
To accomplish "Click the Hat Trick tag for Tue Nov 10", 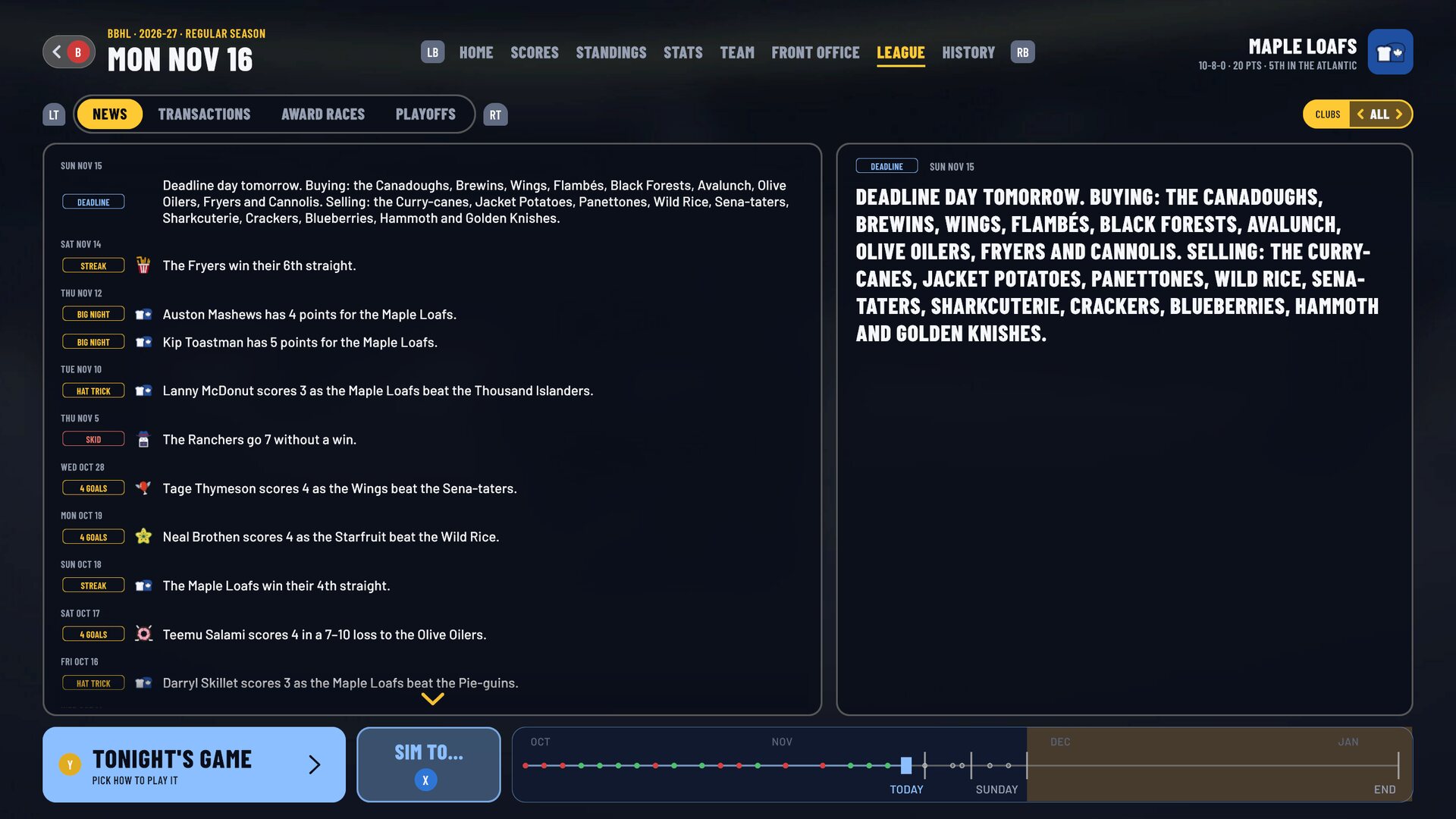I will 93,391.
